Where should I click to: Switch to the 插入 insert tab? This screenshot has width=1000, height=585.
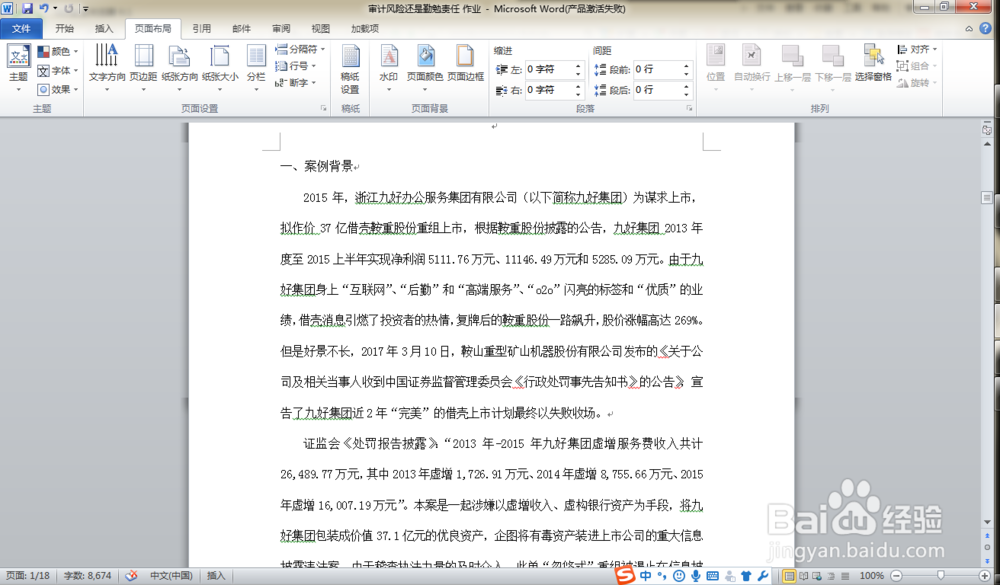coord(104,29)
